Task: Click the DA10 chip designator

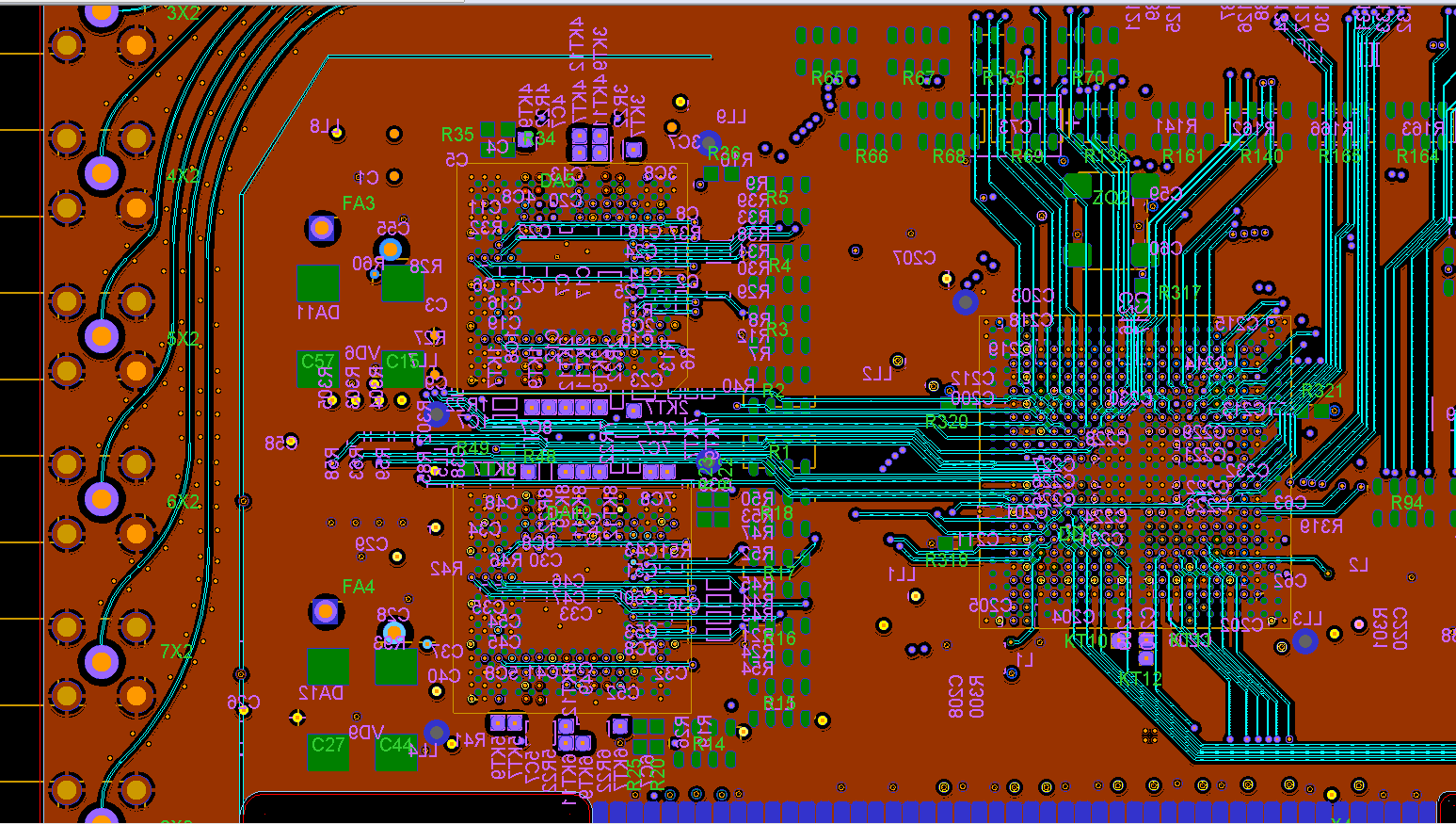Action: coord(568,513)
